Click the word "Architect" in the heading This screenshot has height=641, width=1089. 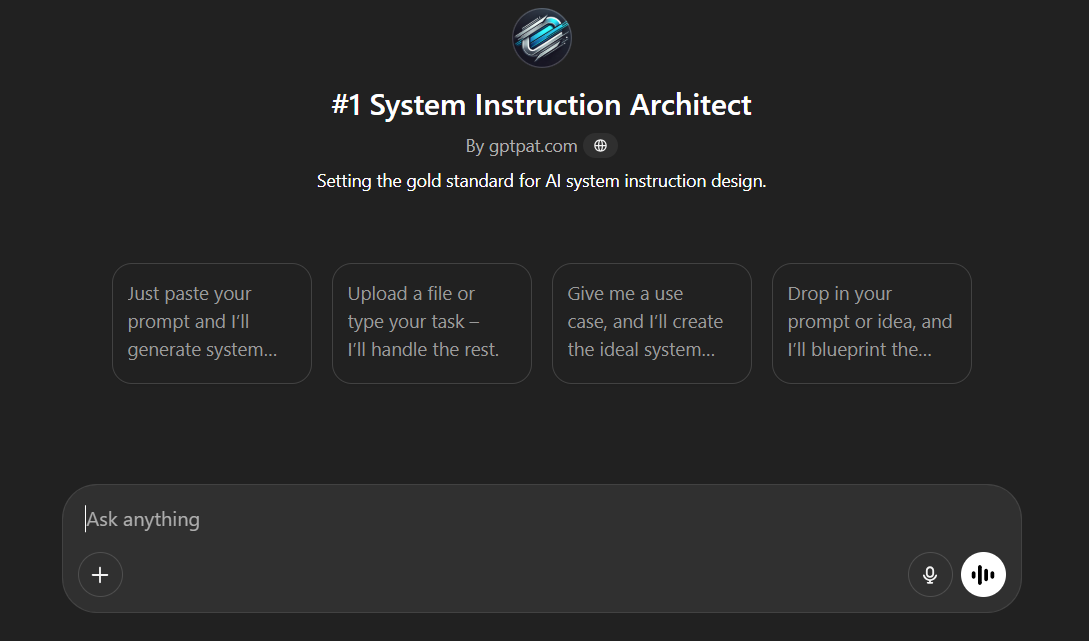coord(690,105)
